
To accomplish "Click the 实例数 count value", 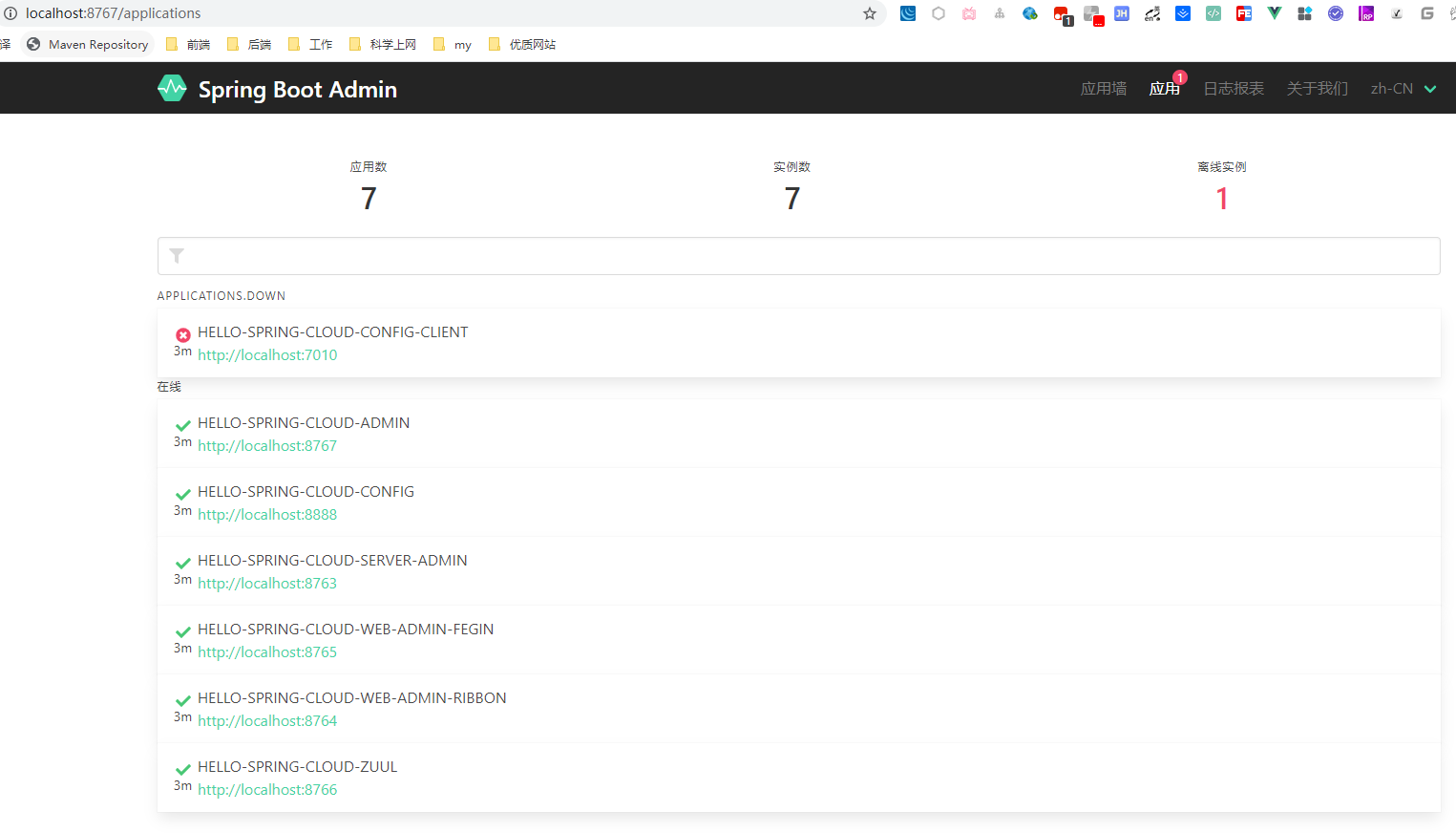I will [792, 199].
